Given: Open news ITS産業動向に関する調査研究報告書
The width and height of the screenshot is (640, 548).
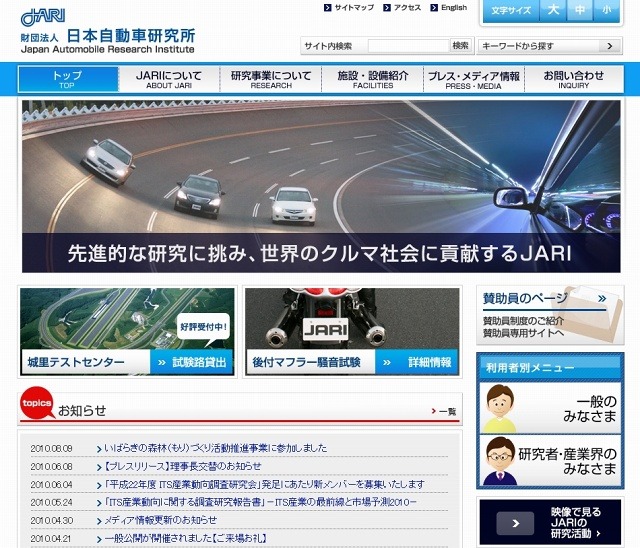Looking at the screenshot, I should (x=260, y=502).
